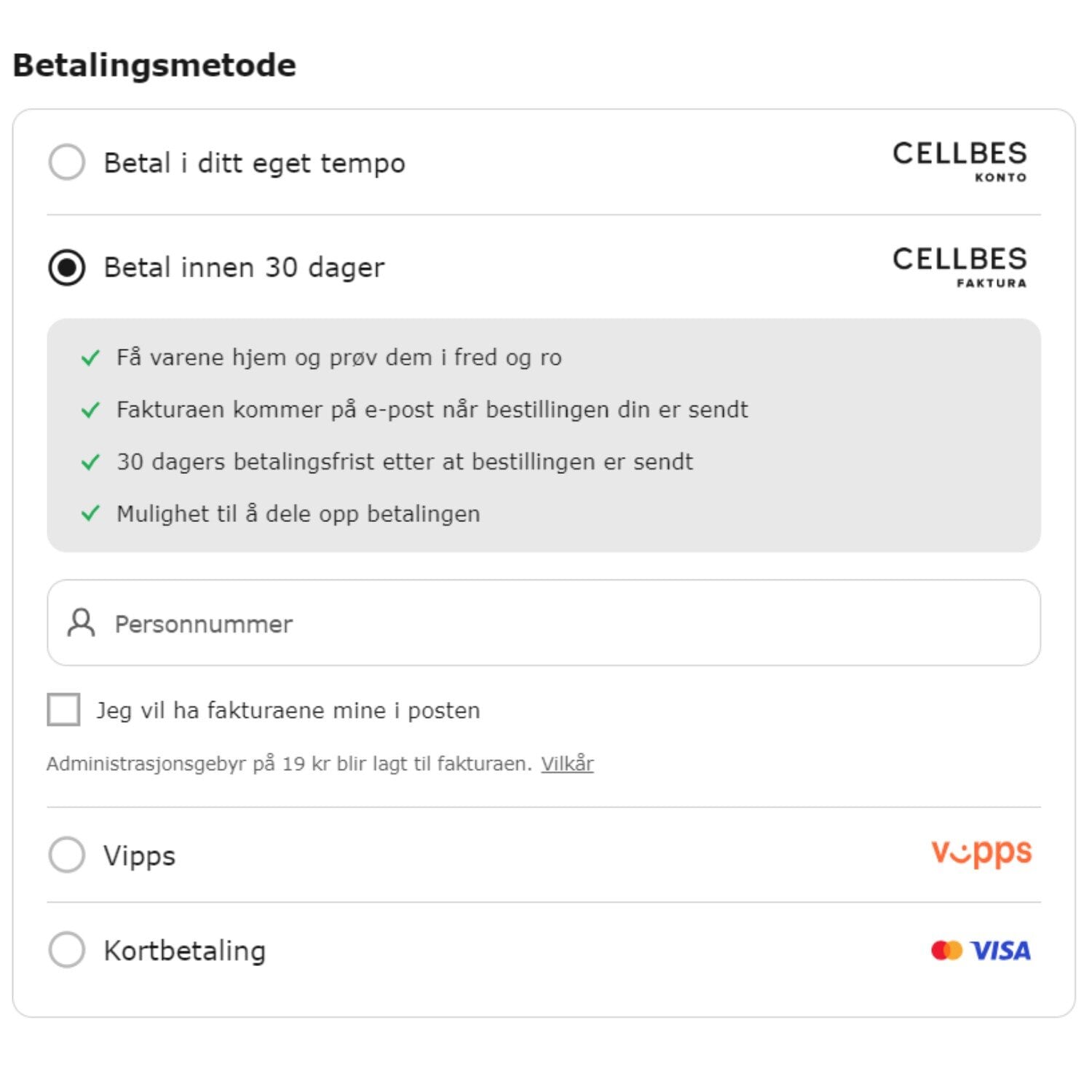Click the Cellbes Faktura logo
The width and height of the screenshot is (1092, 1092).
click(x=960, y=266)
